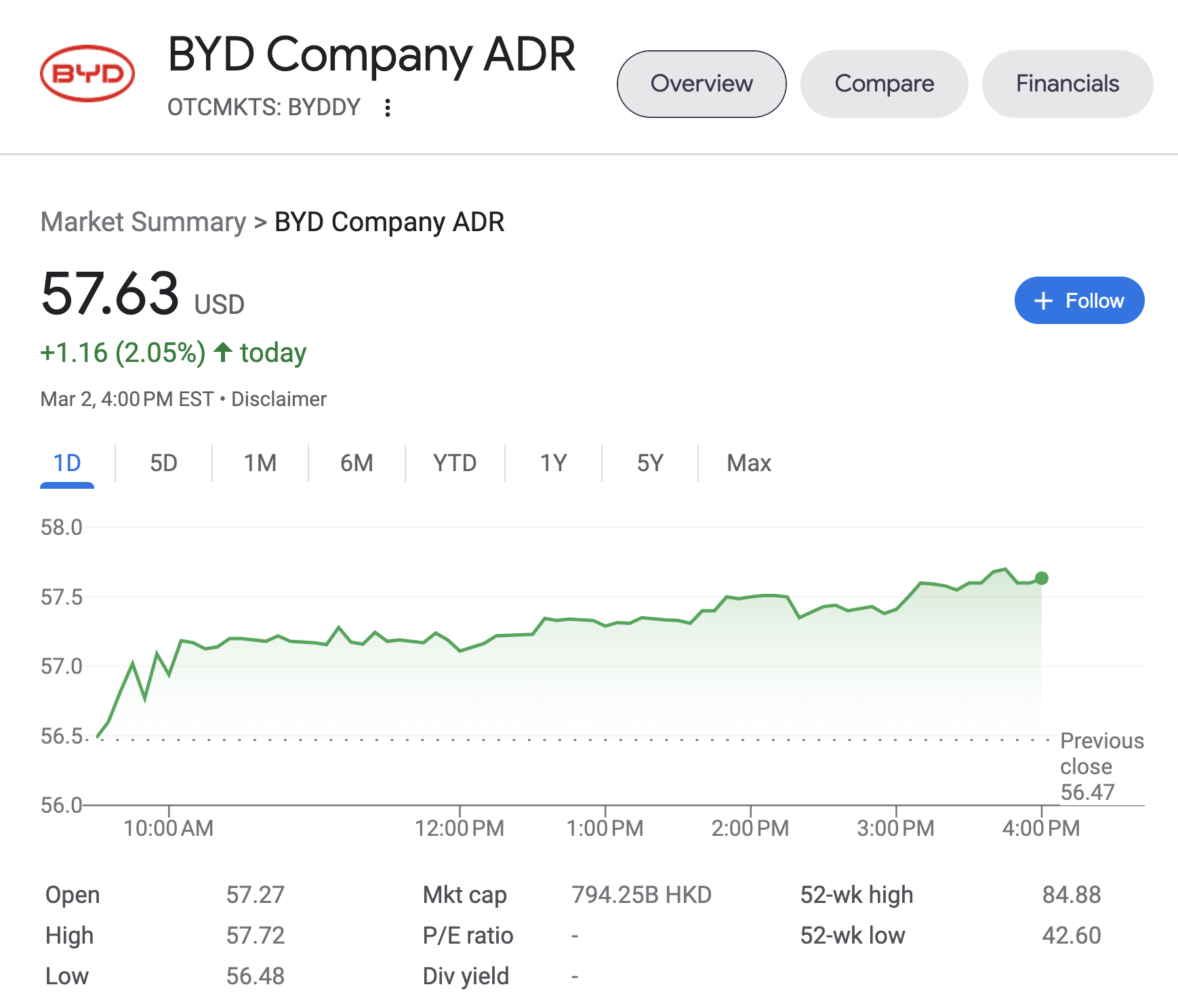
Task: Click the Previous close 56.47 label
Action: pos(1102,767)
